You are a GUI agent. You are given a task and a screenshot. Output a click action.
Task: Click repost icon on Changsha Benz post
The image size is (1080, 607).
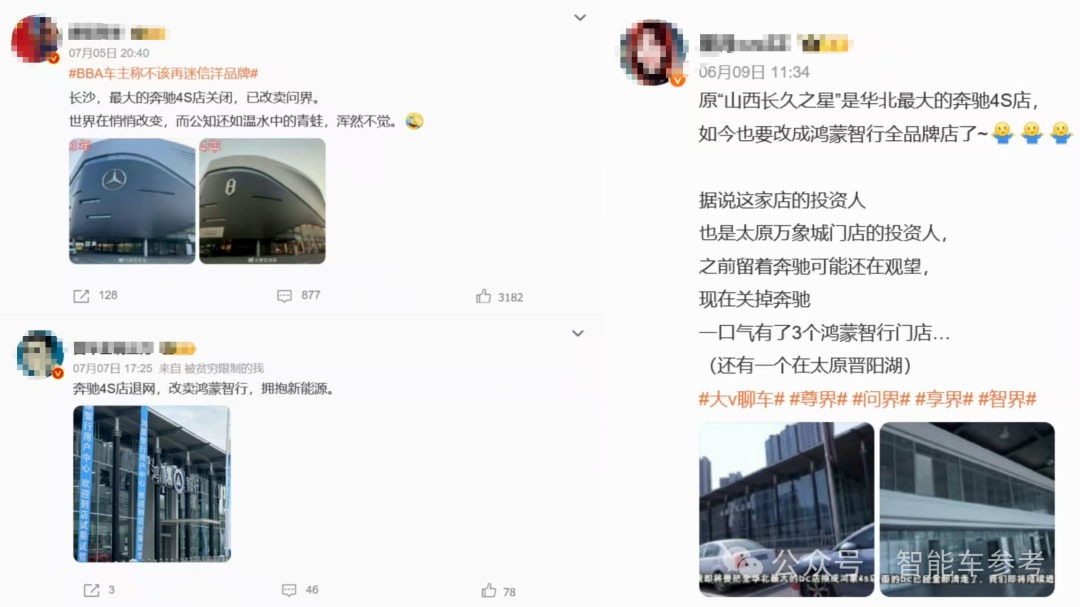tap(81, 296)
